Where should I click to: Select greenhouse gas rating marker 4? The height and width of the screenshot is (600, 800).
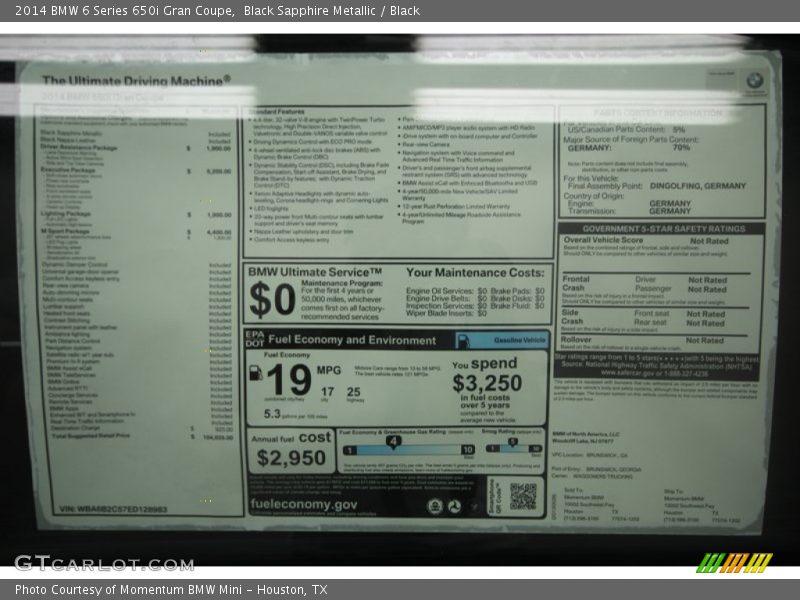[x=393, y=442]
